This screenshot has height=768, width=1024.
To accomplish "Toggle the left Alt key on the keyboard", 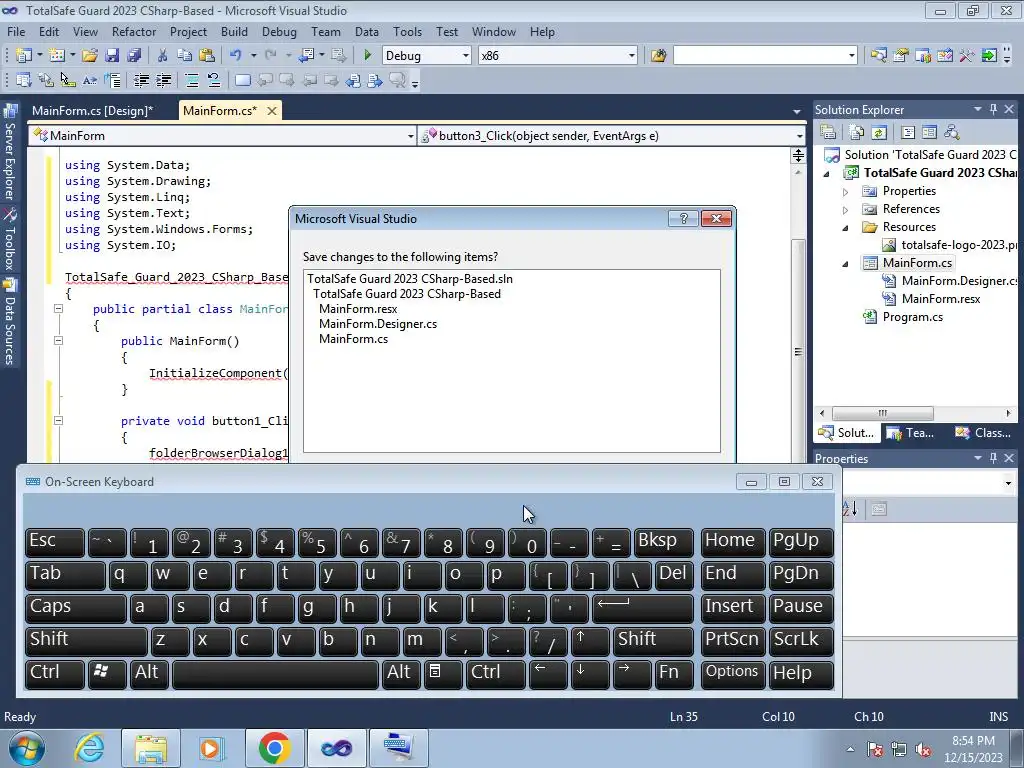I will (150, 673).
